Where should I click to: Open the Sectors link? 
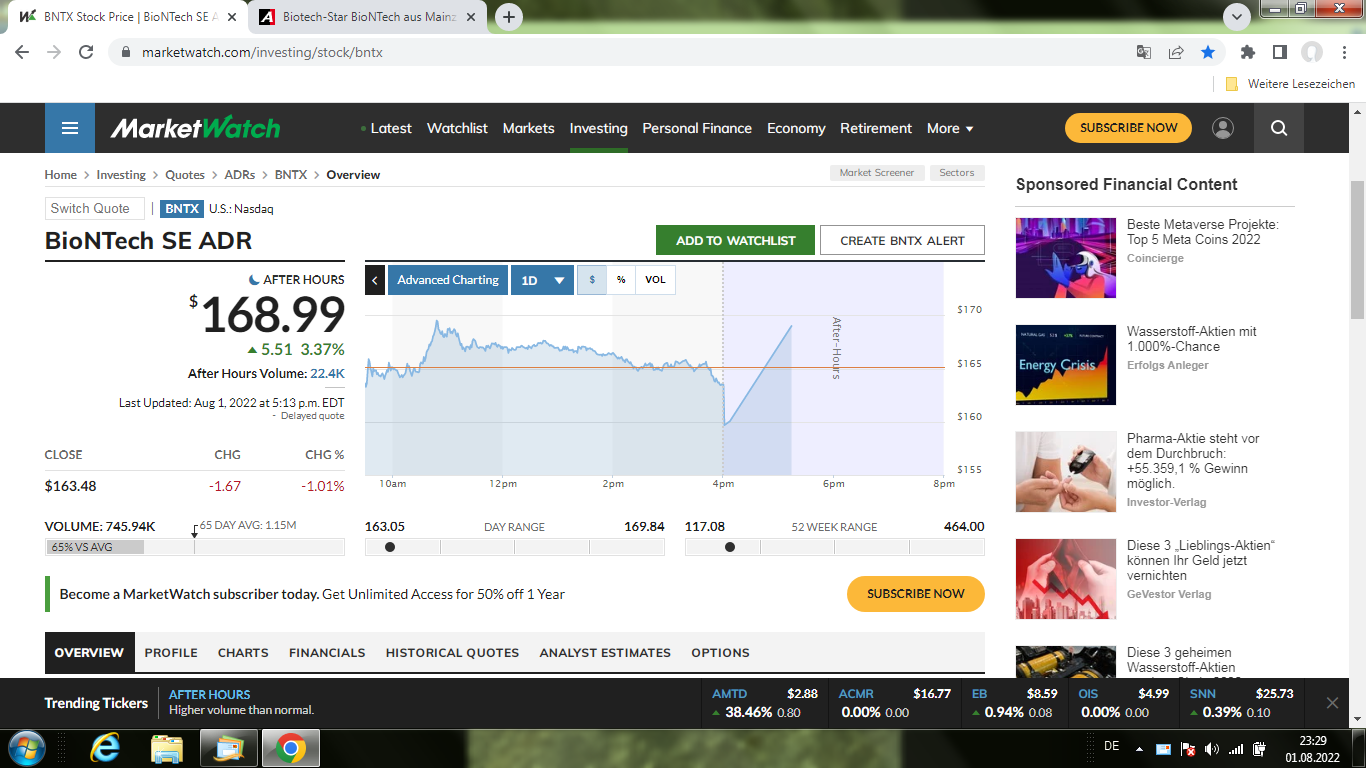pyautogui.click(x=957, y=173)
